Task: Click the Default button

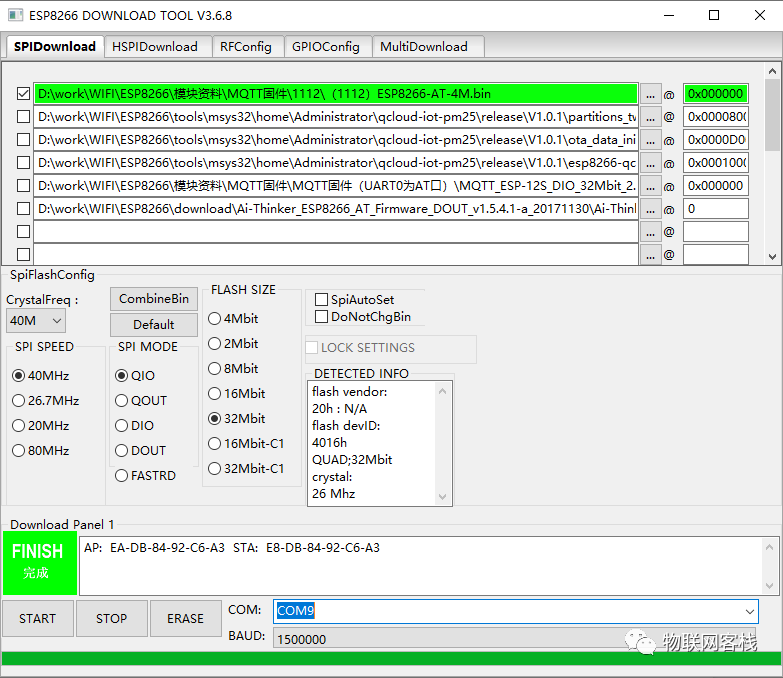Action: coord(154,325)
